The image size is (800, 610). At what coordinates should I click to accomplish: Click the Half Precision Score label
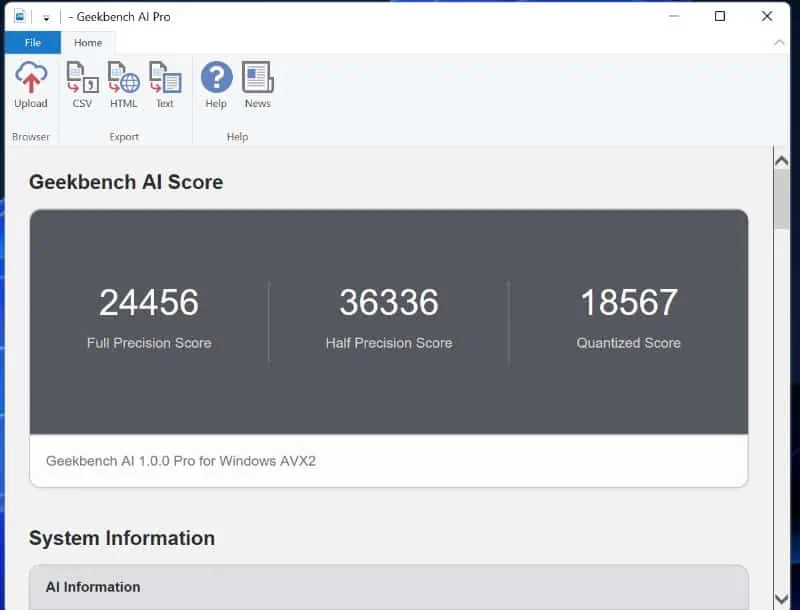click(x=389, y=343)
